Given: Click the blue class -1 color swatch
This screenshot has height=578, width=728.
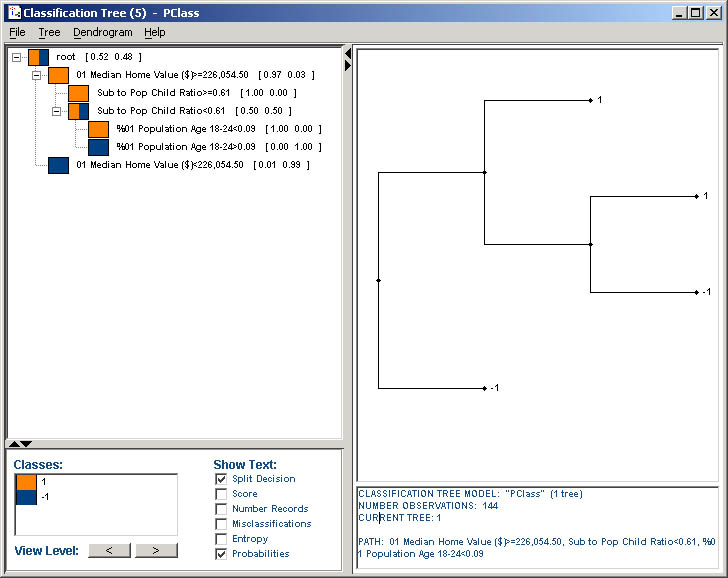Looking at the screenshot, I should click(x=26, y=497).
